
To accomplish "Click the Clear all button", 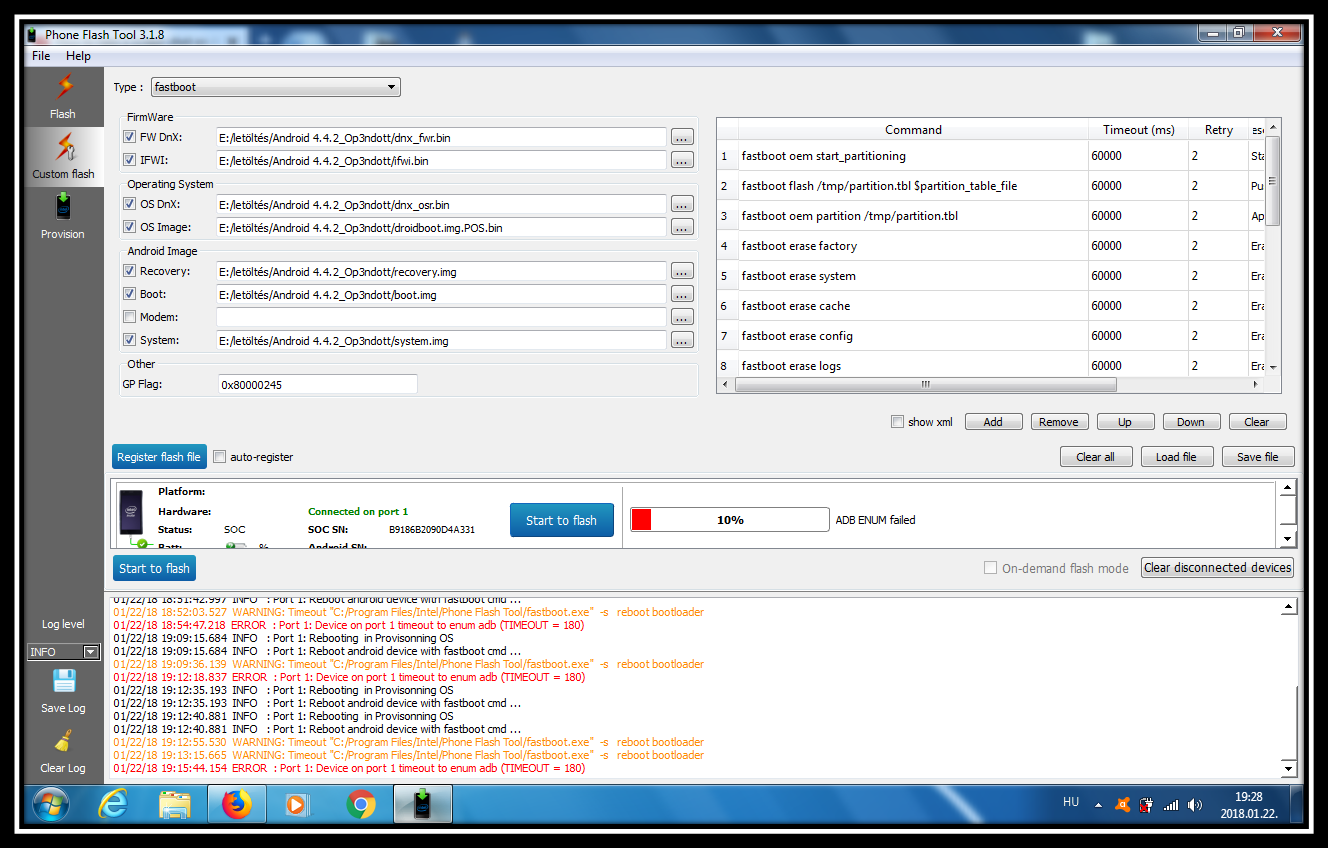I will point(1096,457).
